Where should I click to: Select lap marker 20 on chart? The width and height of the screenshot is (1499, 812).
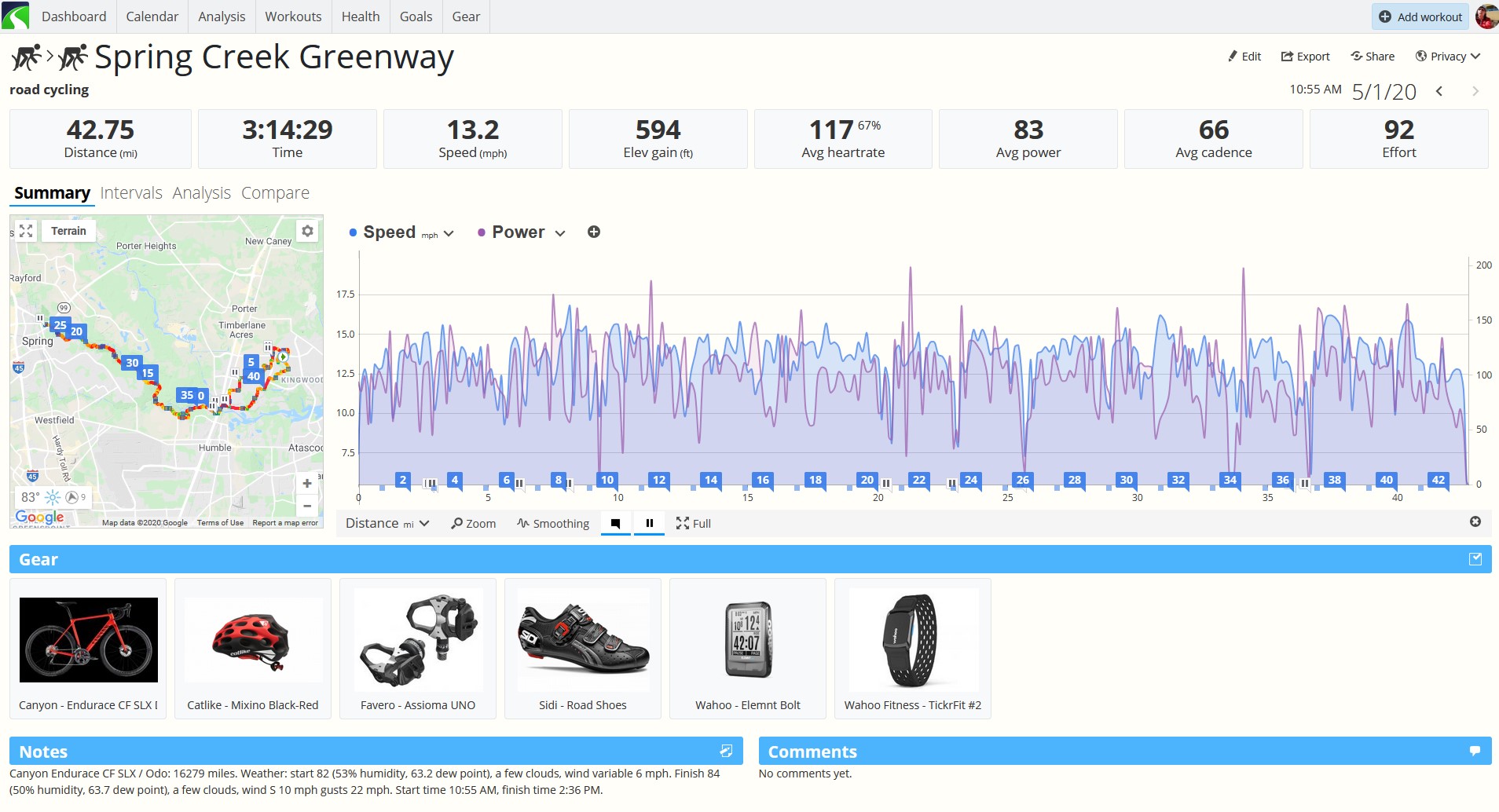tap(867, 480)
